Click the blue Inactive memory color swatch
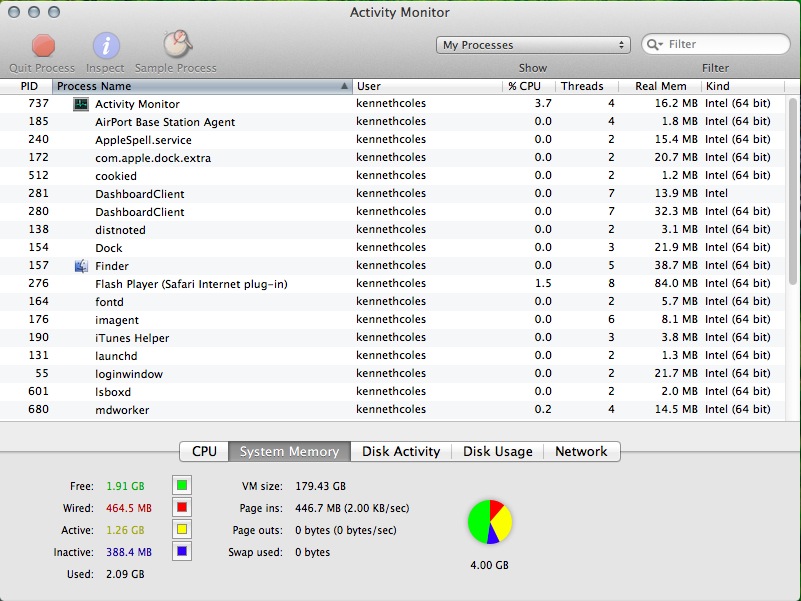The width and height of the screenshot is (801, 601). [x=182, y=551]
